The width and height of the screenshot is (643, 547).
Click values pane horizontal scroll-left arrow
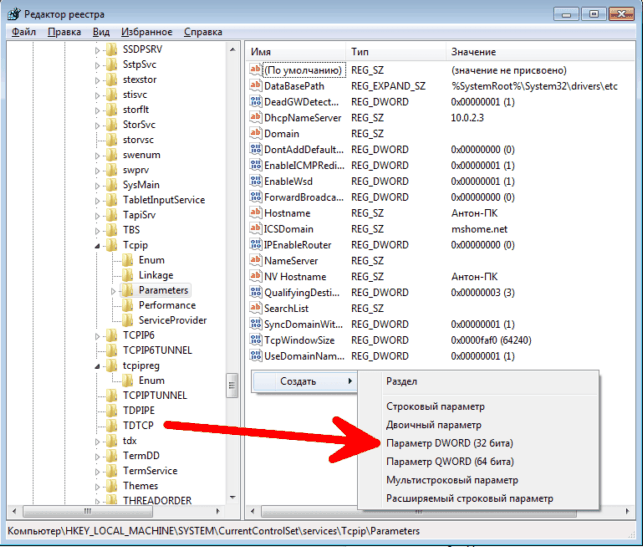[252, 511]
